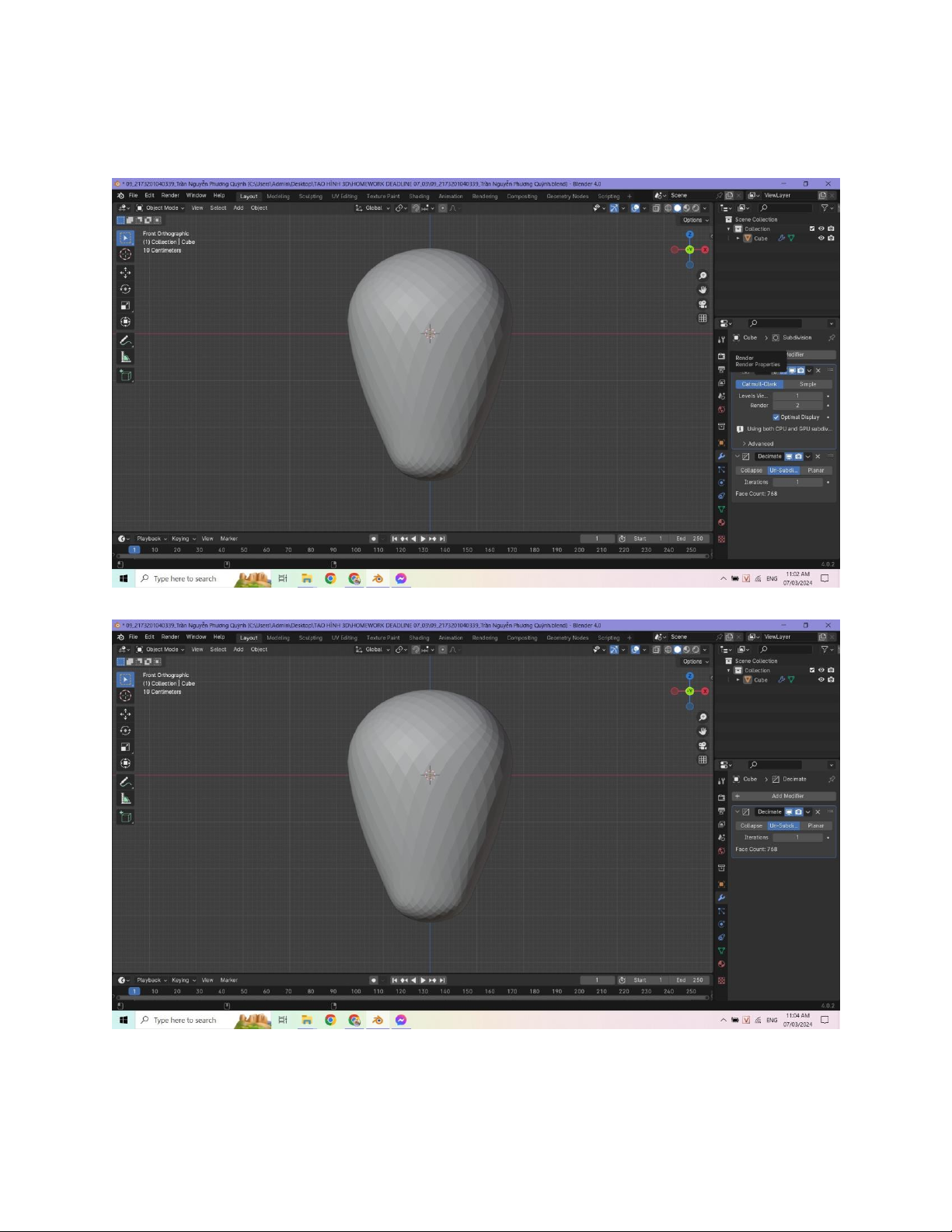This screenshot has height=1232, width=952.
Task: Click the Annotate tool in the upper Blender window
Action: (x=125, y=341)
